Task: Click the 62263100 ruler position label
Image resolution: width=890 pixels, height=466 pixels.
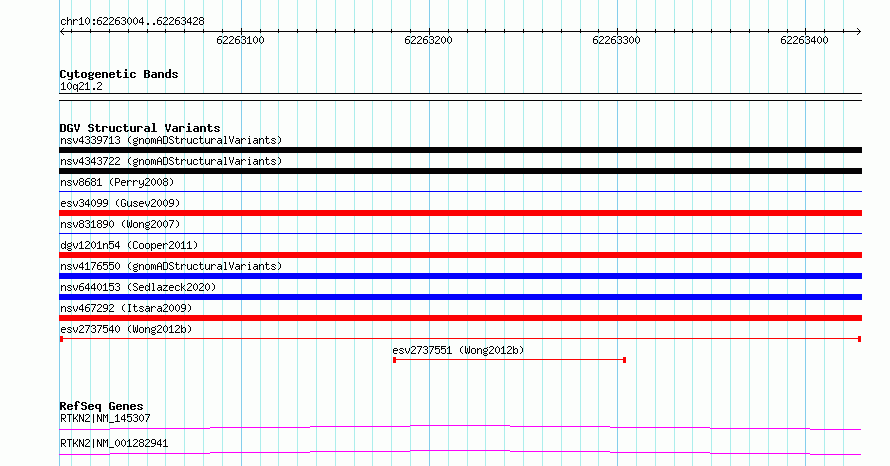Action: [240, 40]
